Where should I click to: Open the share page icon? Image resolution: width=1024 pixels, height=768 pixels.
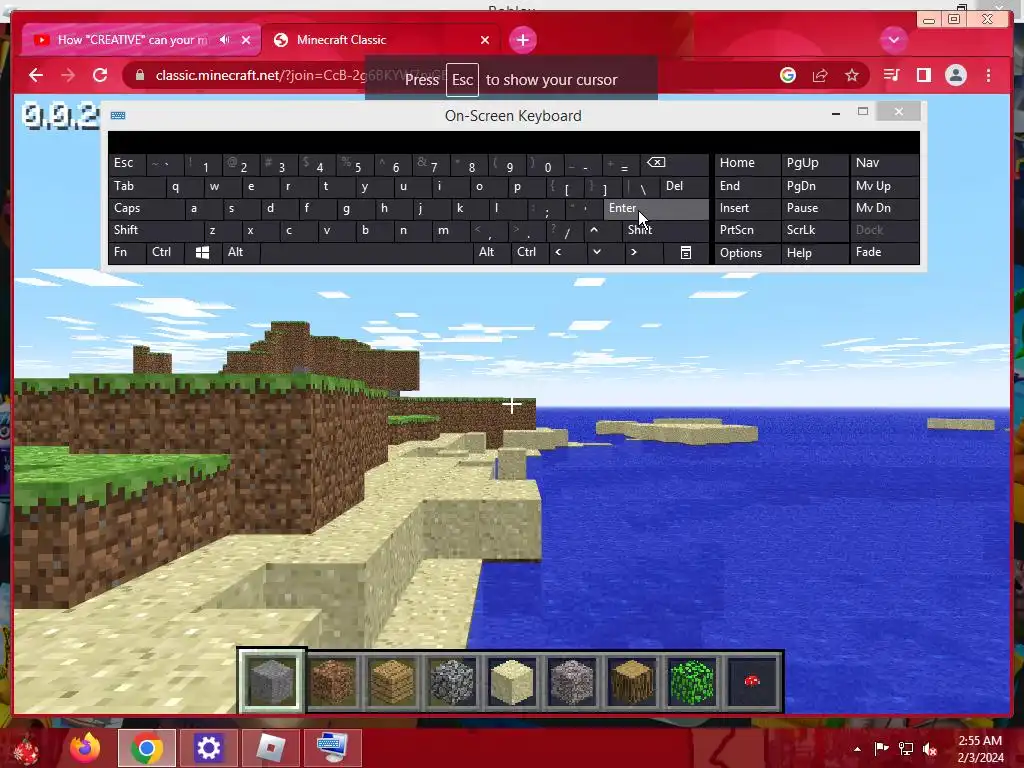pos(820,76)
